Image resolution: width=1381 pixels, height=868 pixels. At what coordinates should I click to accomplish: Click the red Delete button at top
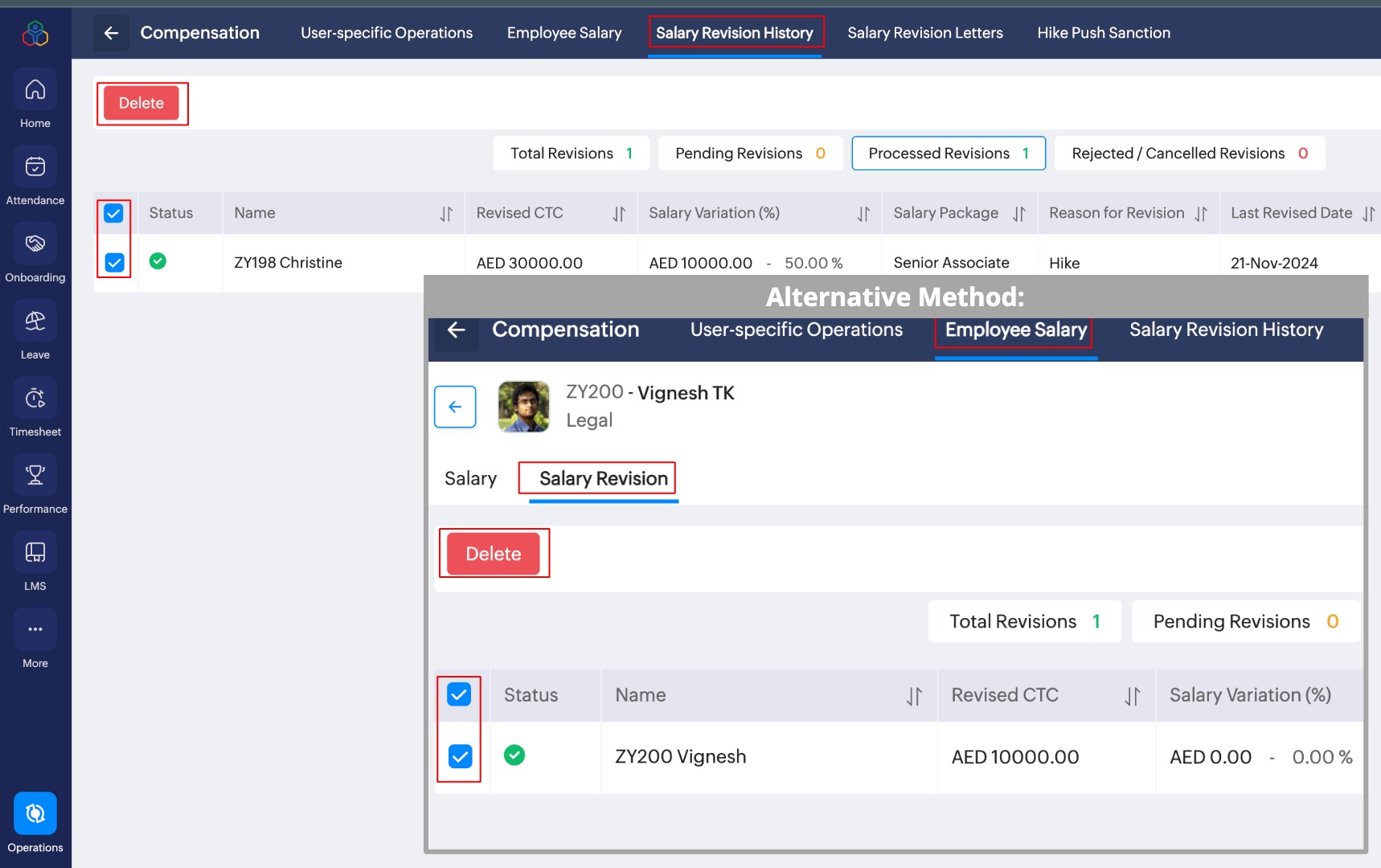(141, 103)
